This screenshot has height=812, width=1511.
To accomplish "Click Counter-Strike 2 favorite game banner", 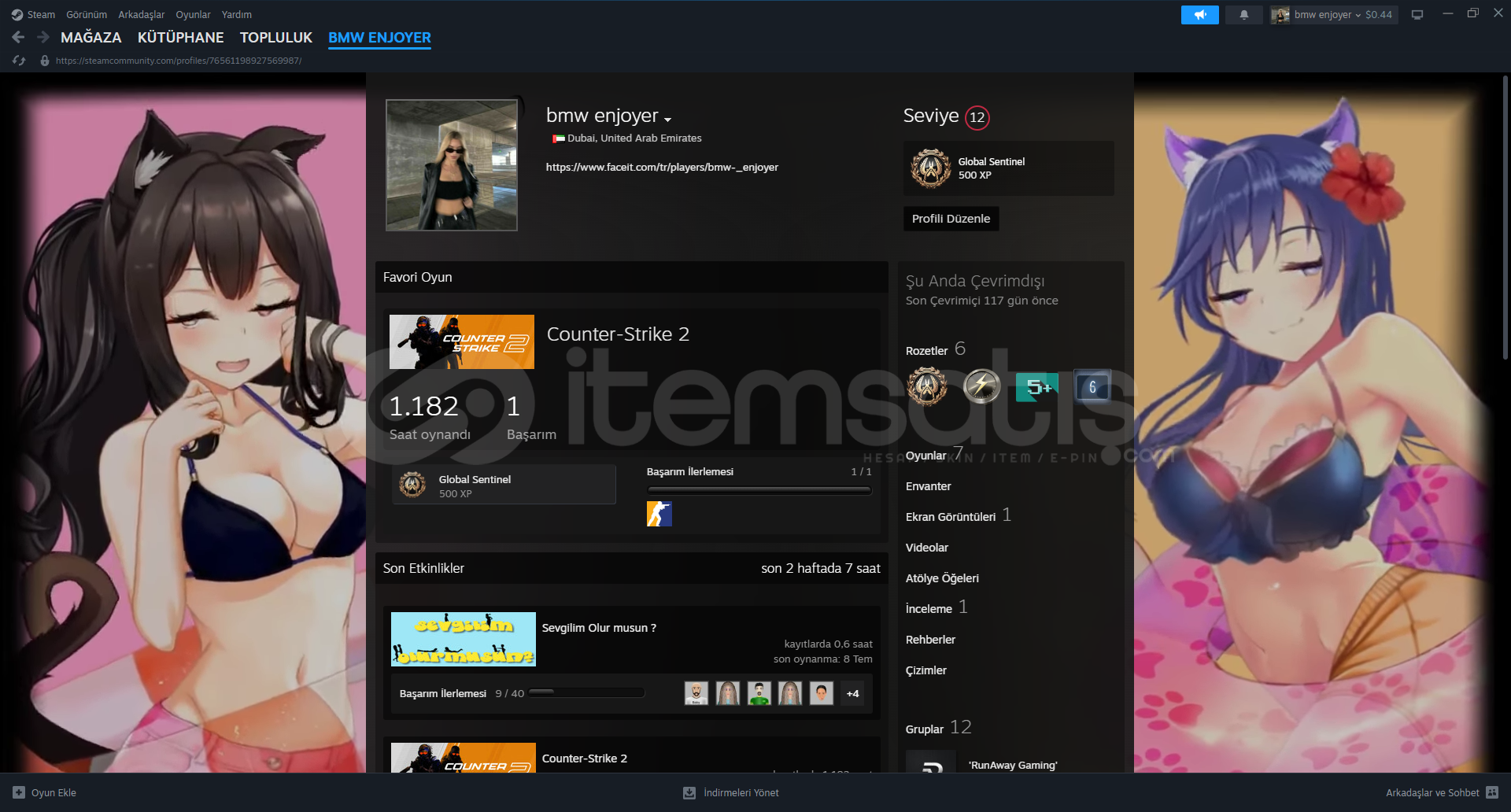I will (462, 342).
